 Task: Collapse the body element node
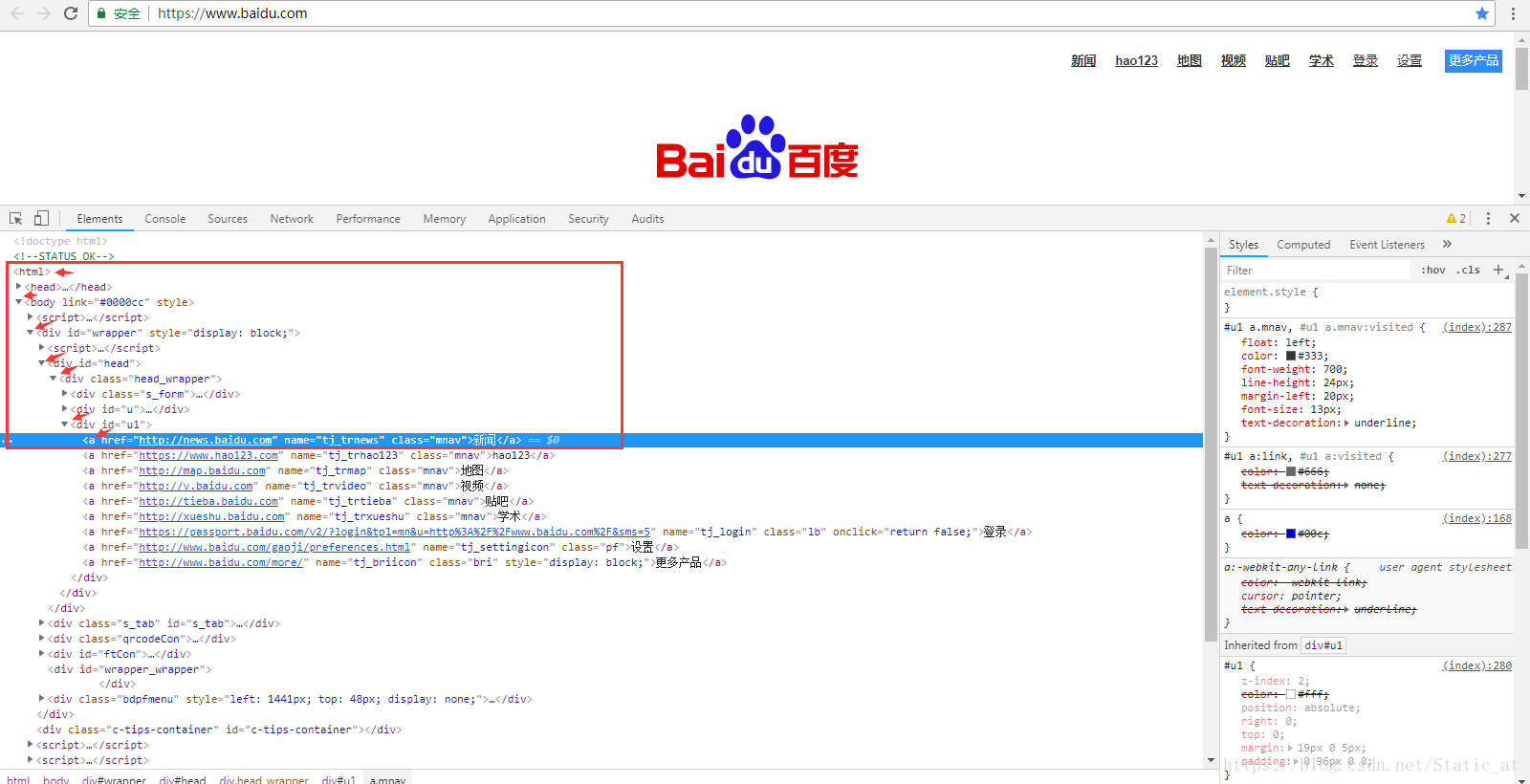(x=18, y=302)
